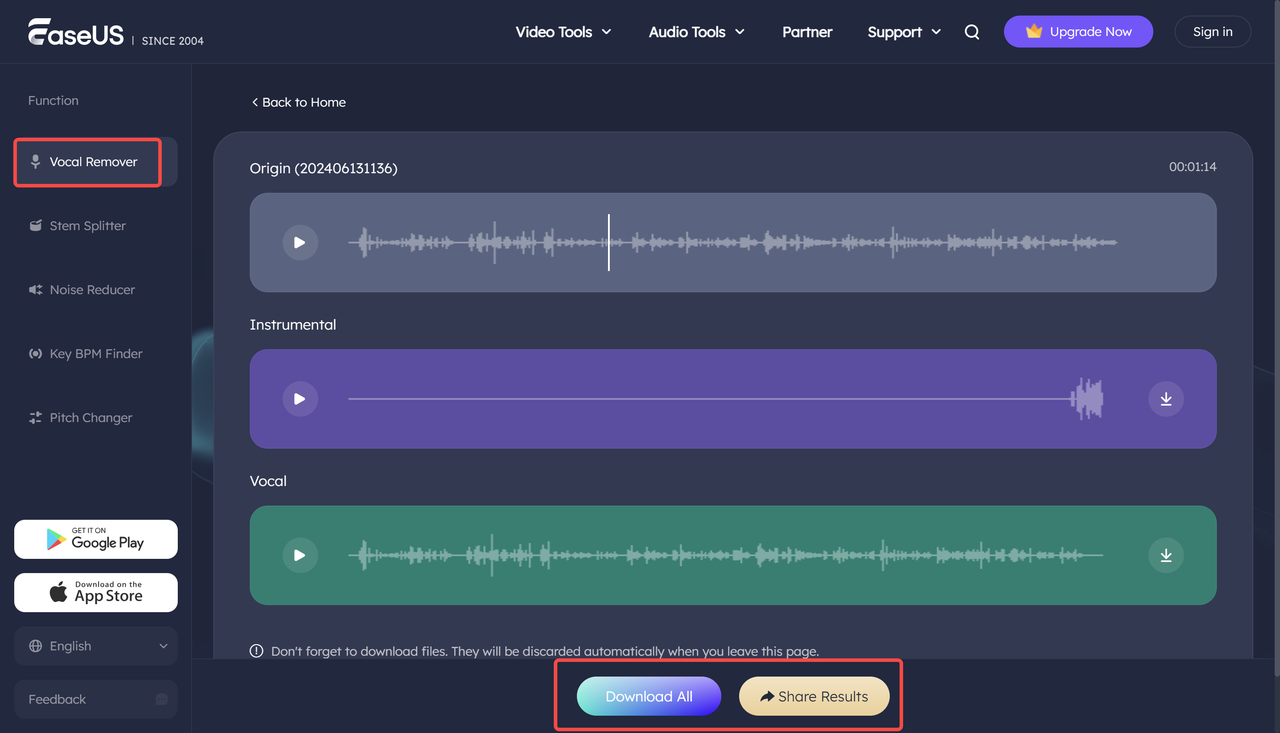Share the processed results
Viewport: 1280px width, 733px height.
coord(814,695)
